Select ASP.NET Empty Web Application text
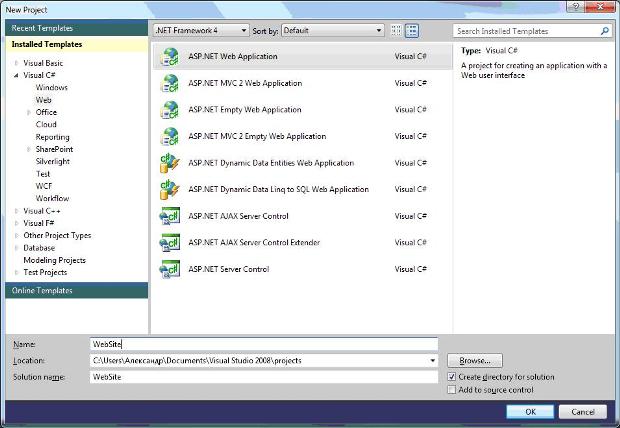 click(245, 110)
